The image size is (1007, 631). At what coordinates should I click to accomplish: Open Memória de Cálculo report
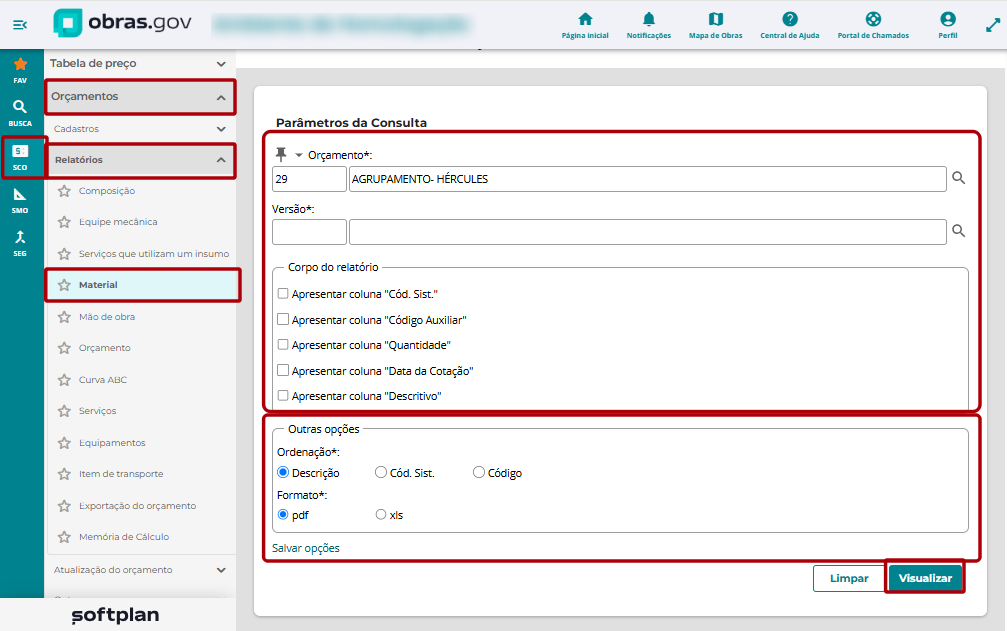(x=124, y=537)
